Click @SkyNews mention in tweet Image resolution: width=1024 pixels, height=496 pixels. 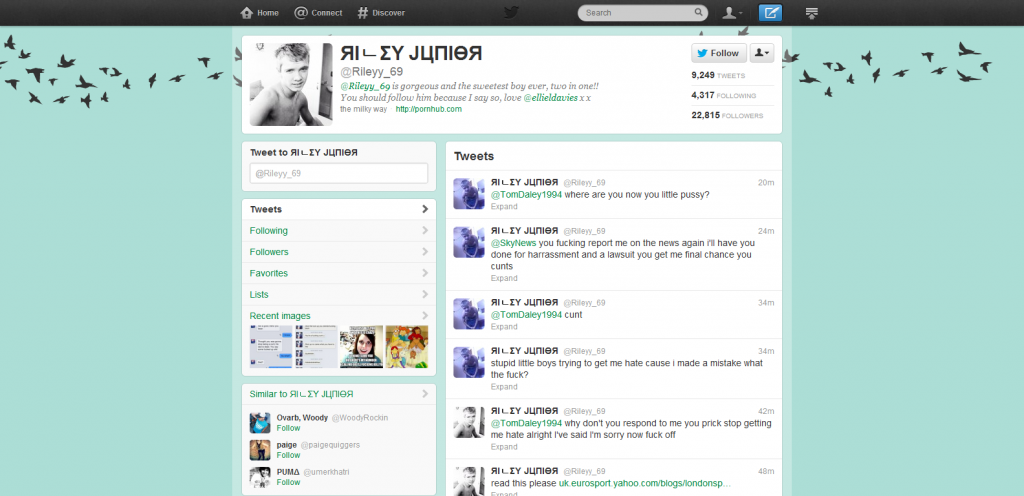click(514, 243)
